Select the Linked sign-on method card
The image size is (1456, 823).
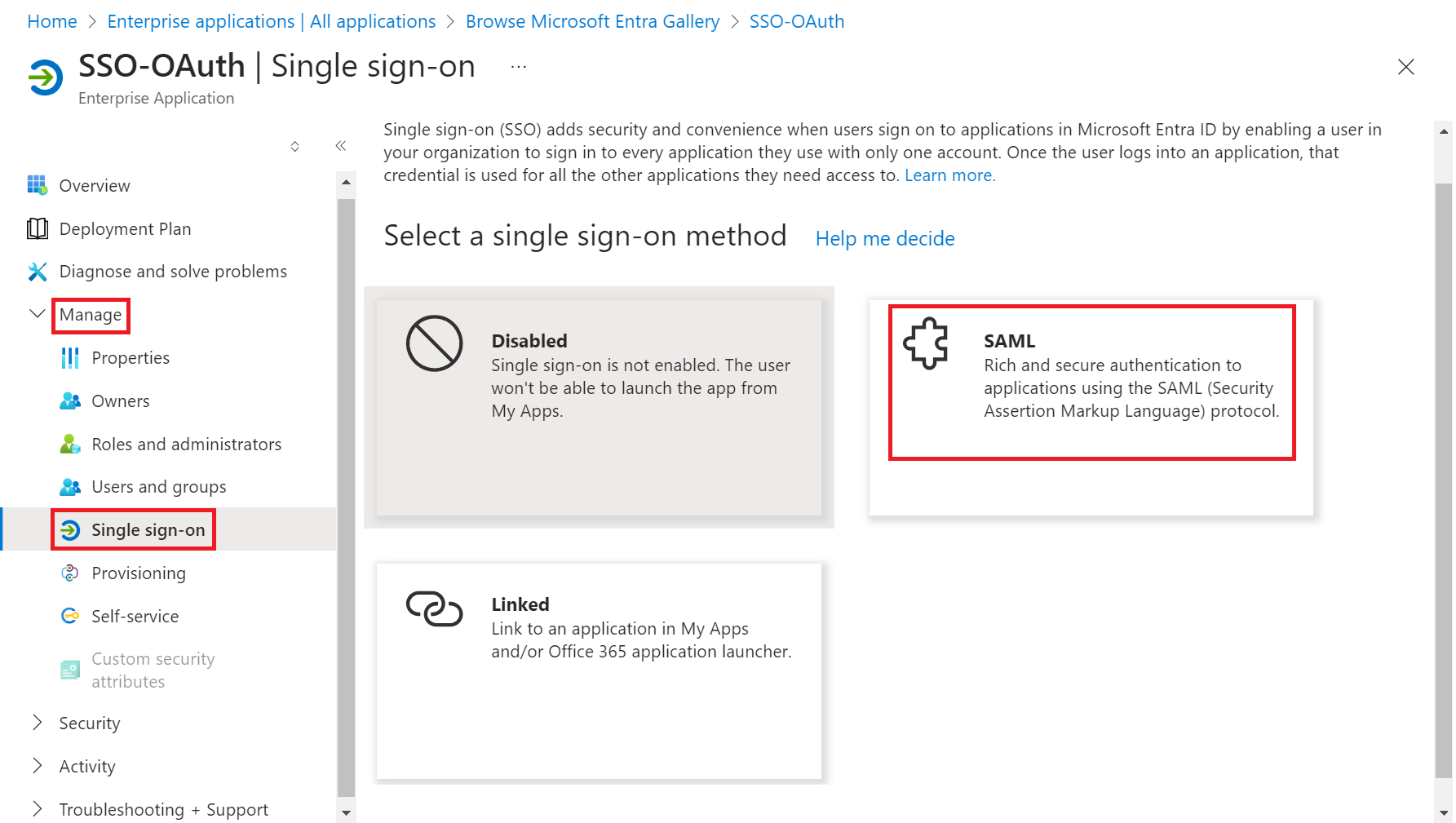pos(599,670)
